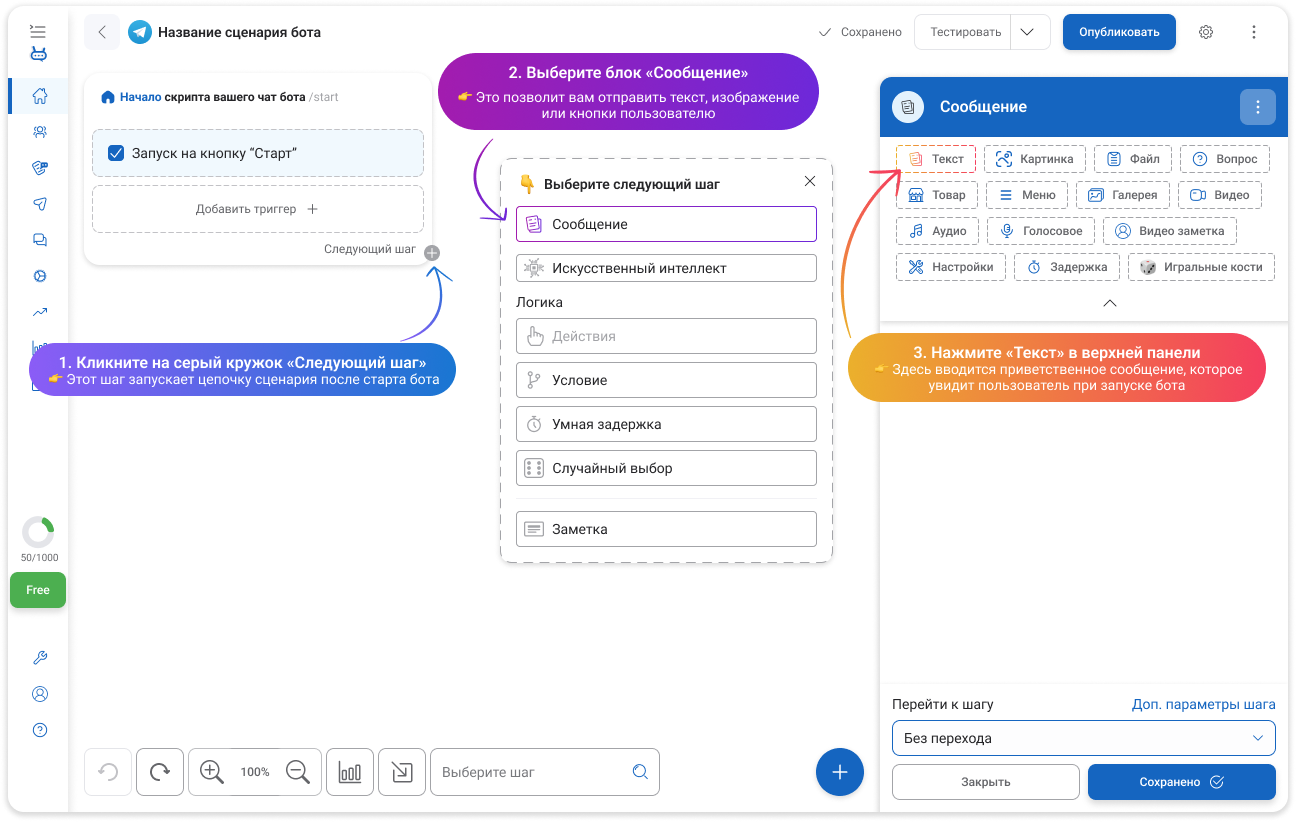Click the ticket/coupon icon in sidebar
Image resolution: width=1296 pixels, height=822 pixels.
(x=40, y=168)
